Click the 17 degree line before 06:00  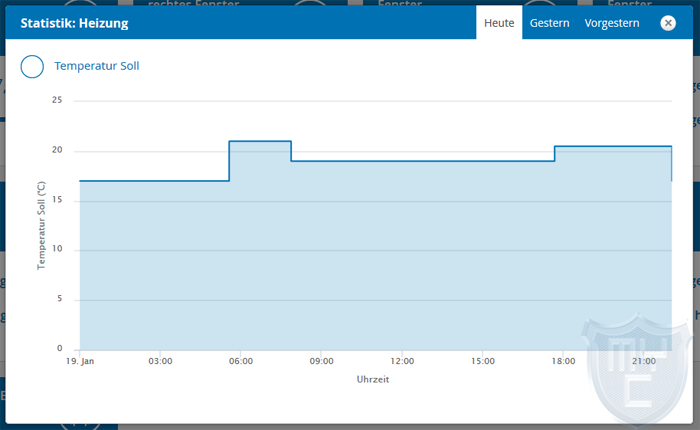coord(150,181)
